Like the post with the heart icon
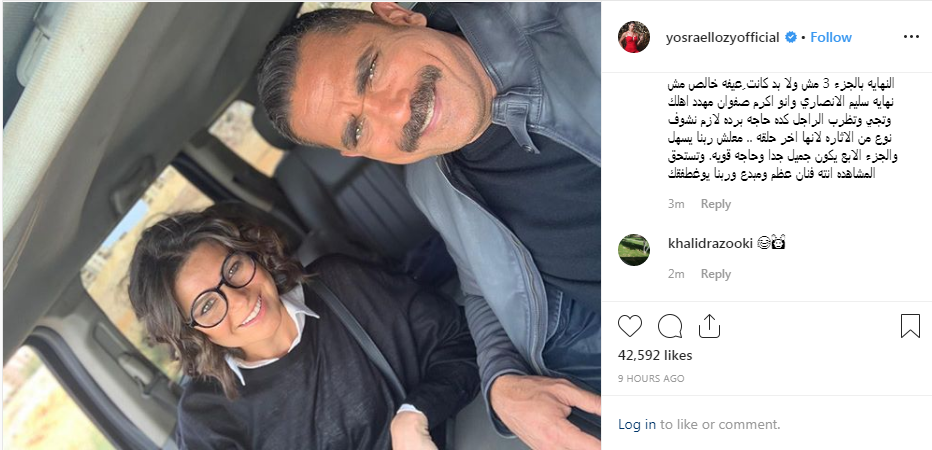Image resolution: width=932 pixels, height=450 pixels. [x=630, y=326]
